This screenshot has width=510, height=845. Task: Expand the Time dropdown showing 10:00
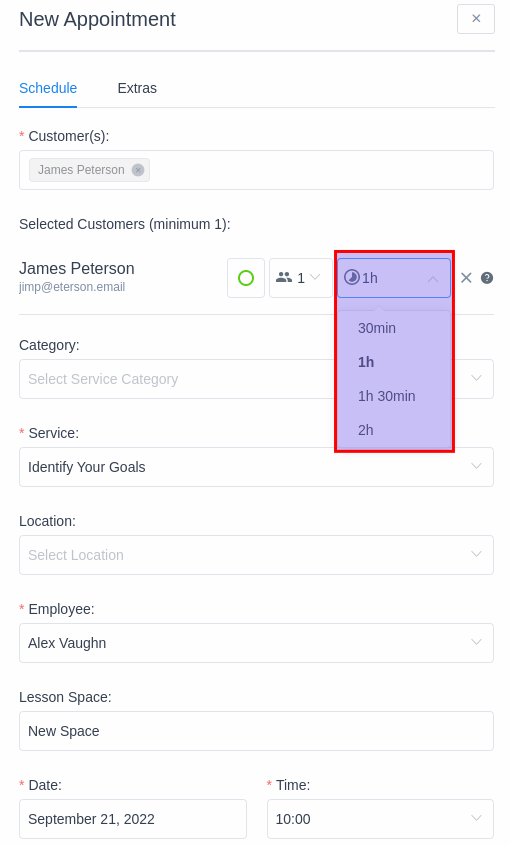click(381, 819)
